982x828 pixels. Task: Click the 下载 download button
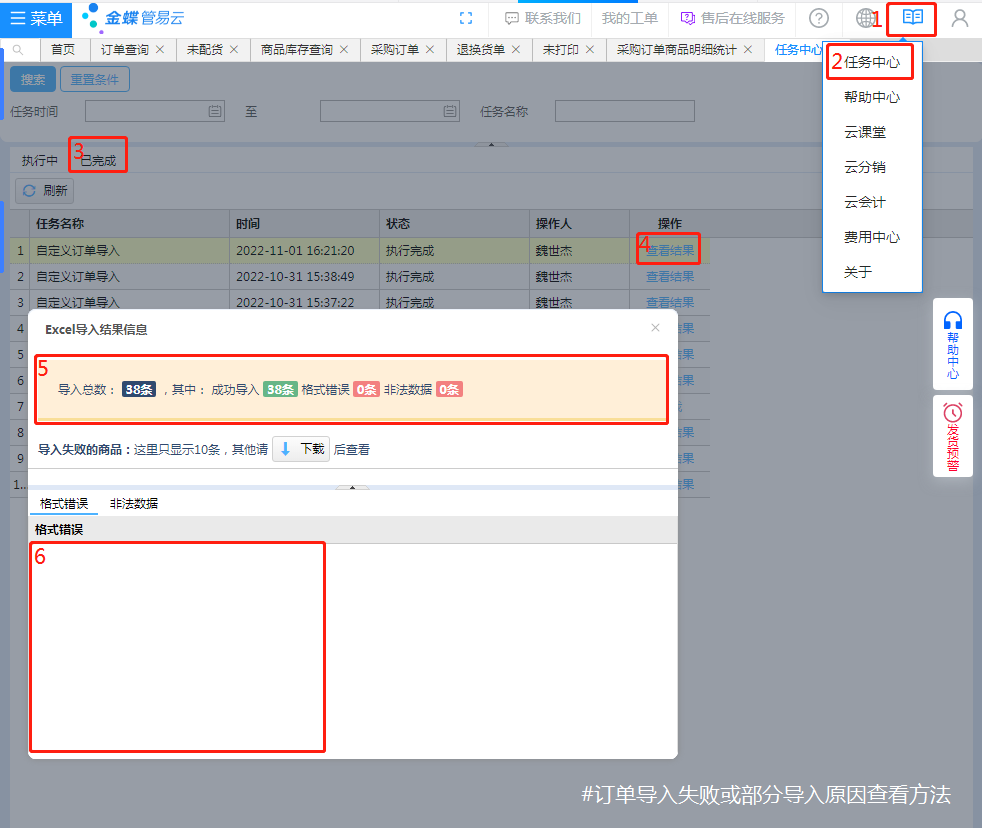[x=301, y=449]
